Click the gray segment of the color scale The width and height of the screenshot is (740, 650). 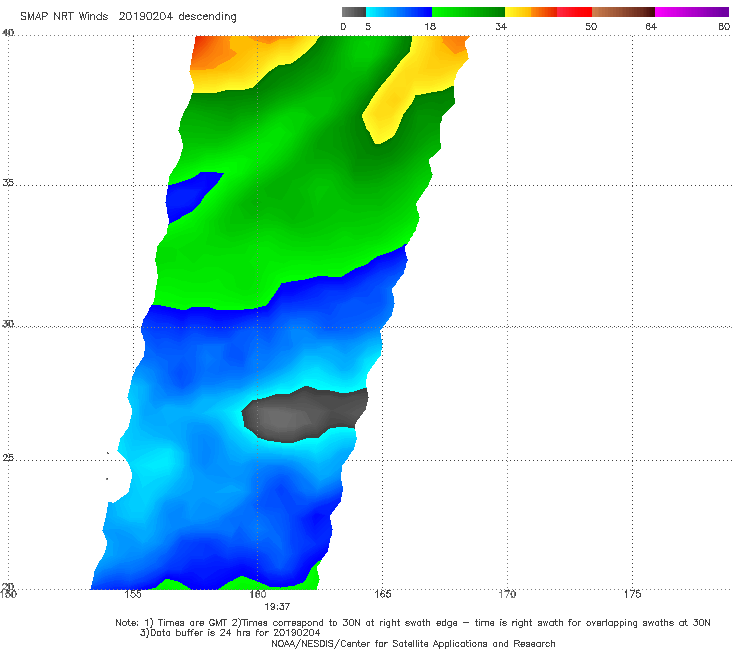tap(354, 12)
